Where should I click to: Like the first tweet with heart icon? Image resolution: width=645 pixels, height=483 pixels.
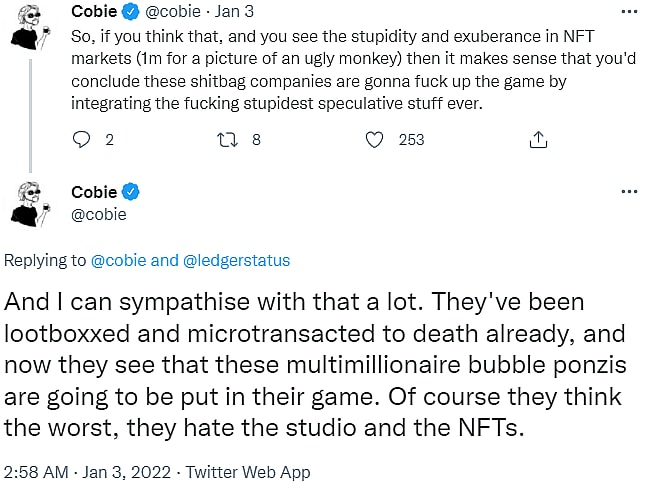pyautogui.click(x=374, y=140)
